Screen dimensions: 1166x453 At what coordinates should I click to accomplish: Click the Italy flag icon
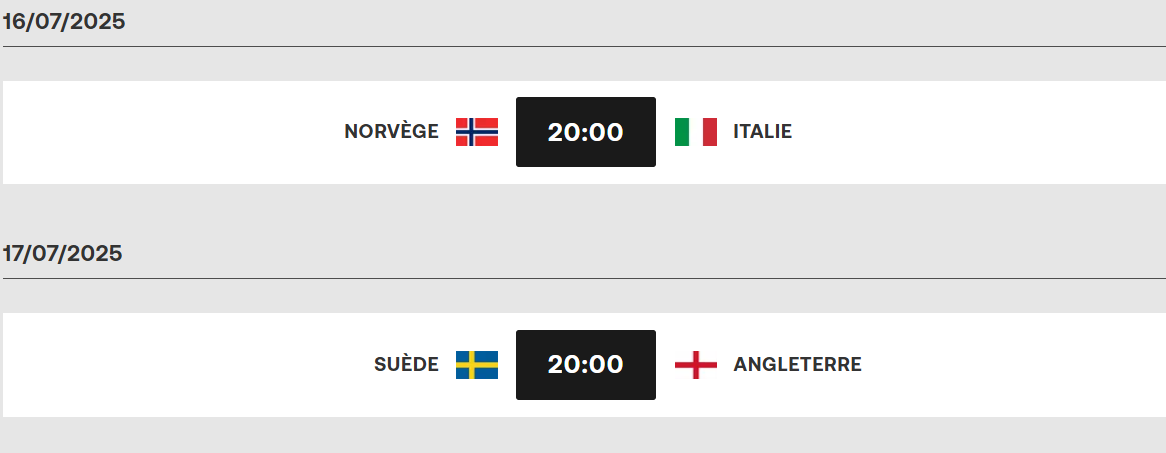pos(696,132)
